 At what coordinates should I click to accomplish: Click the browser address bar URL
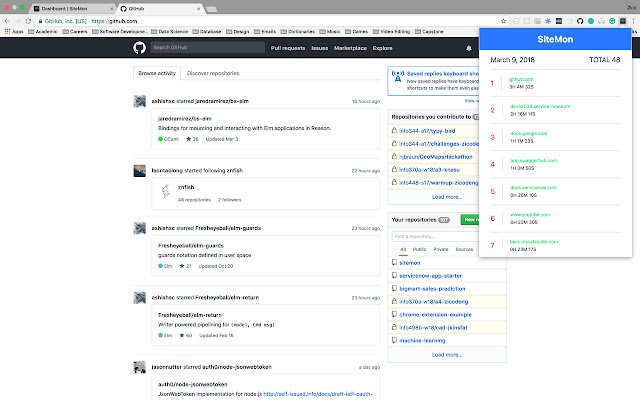point(114,21)
